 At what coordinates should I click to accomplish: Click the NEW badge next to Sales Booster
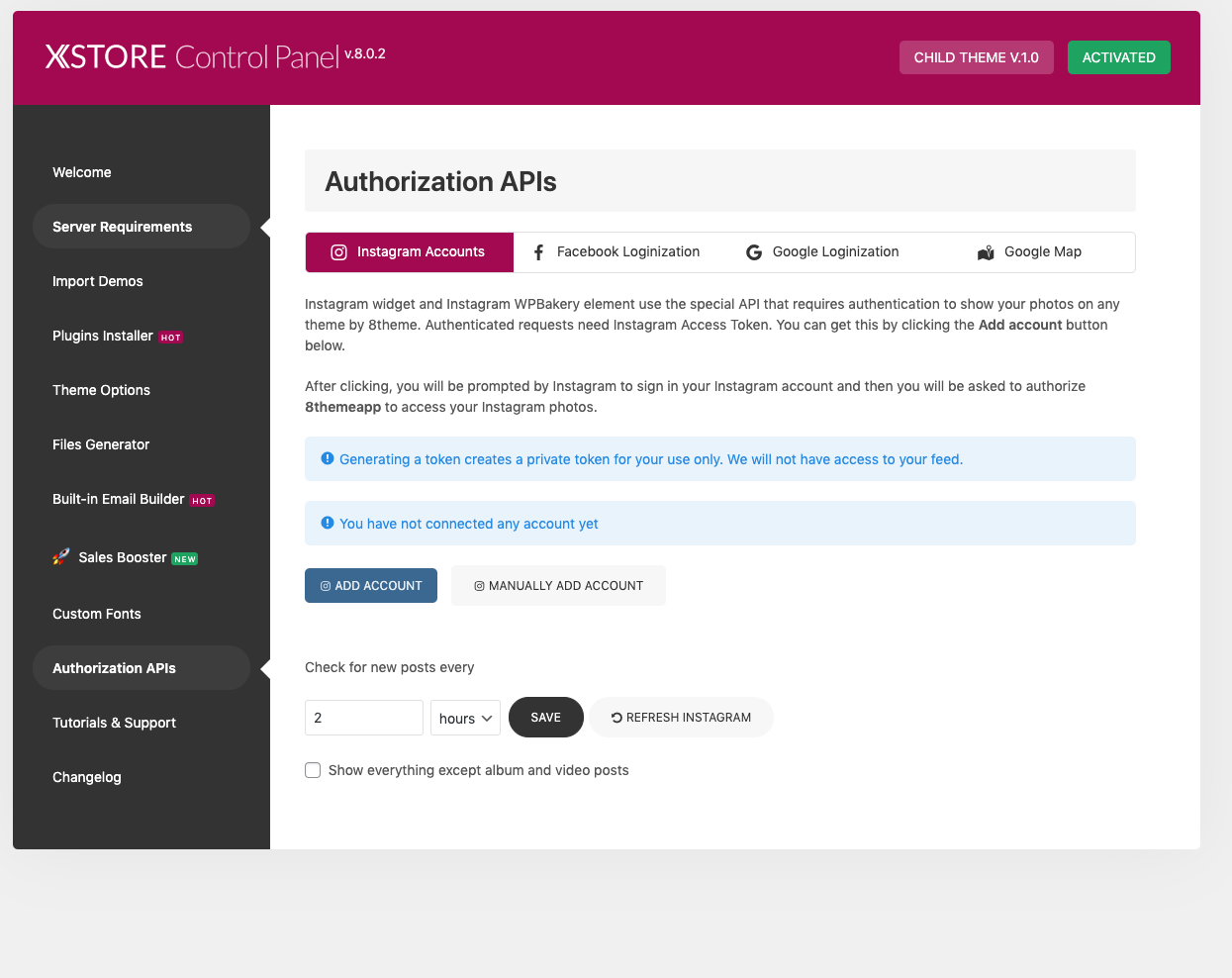point(185,559)
